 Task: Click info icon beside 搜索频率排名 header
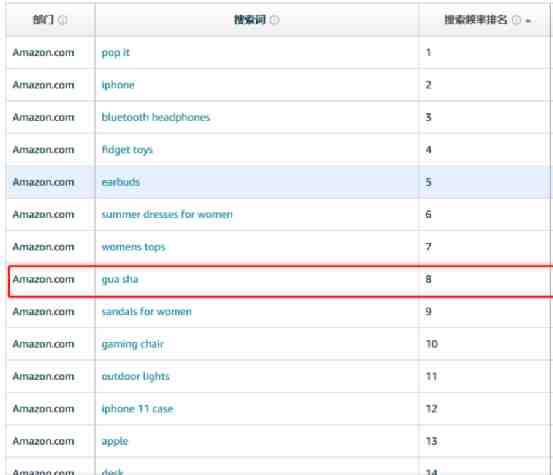click(x=516, y=20)
